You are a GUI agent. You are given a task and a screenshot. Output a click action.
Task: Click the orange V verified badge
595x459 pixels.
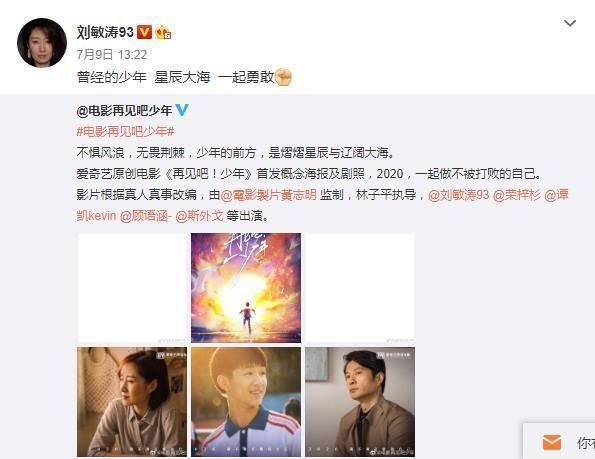[x=144, y=32]
